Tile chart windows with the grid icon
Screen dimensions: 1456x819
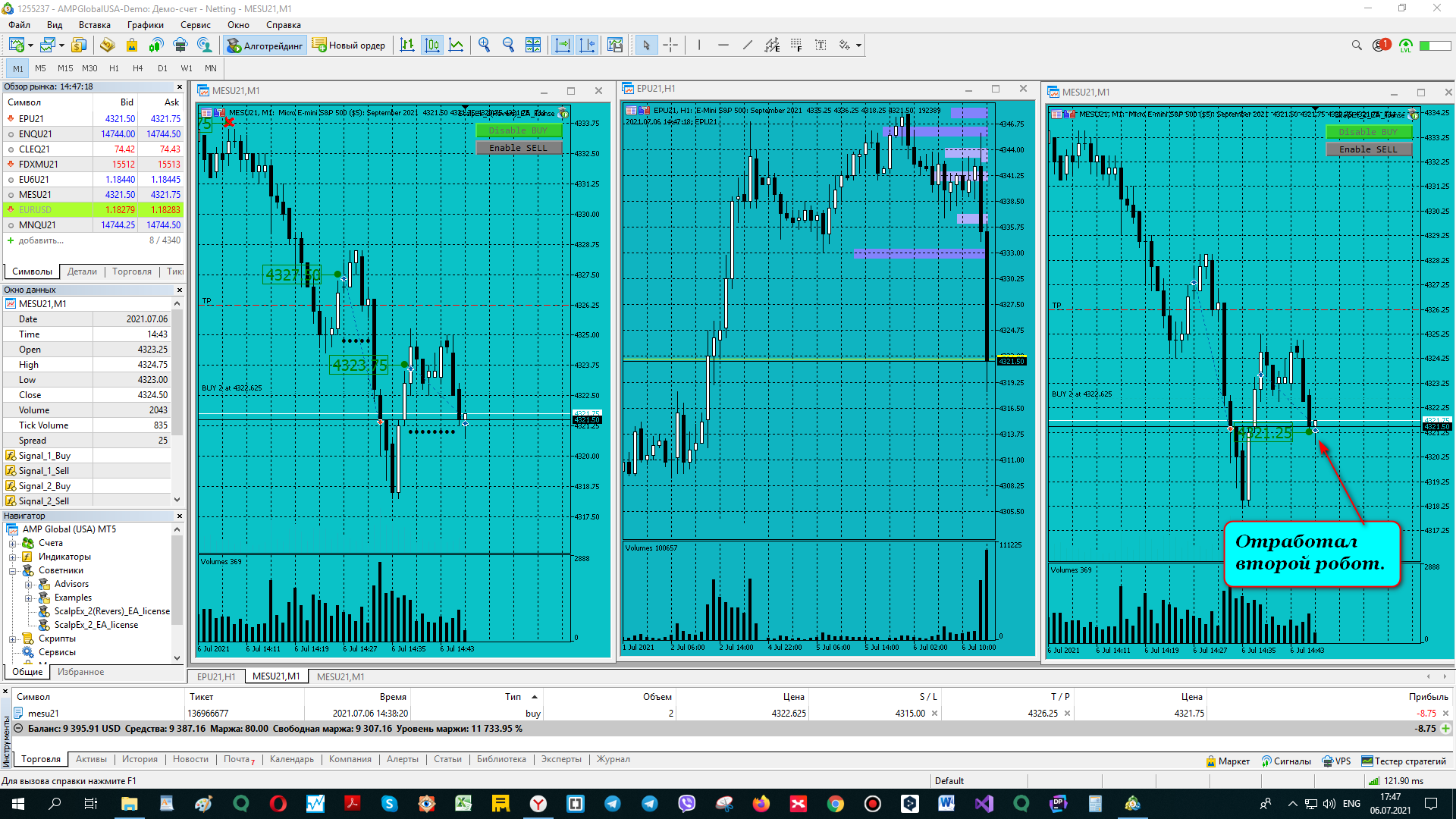tap(533, 45)
